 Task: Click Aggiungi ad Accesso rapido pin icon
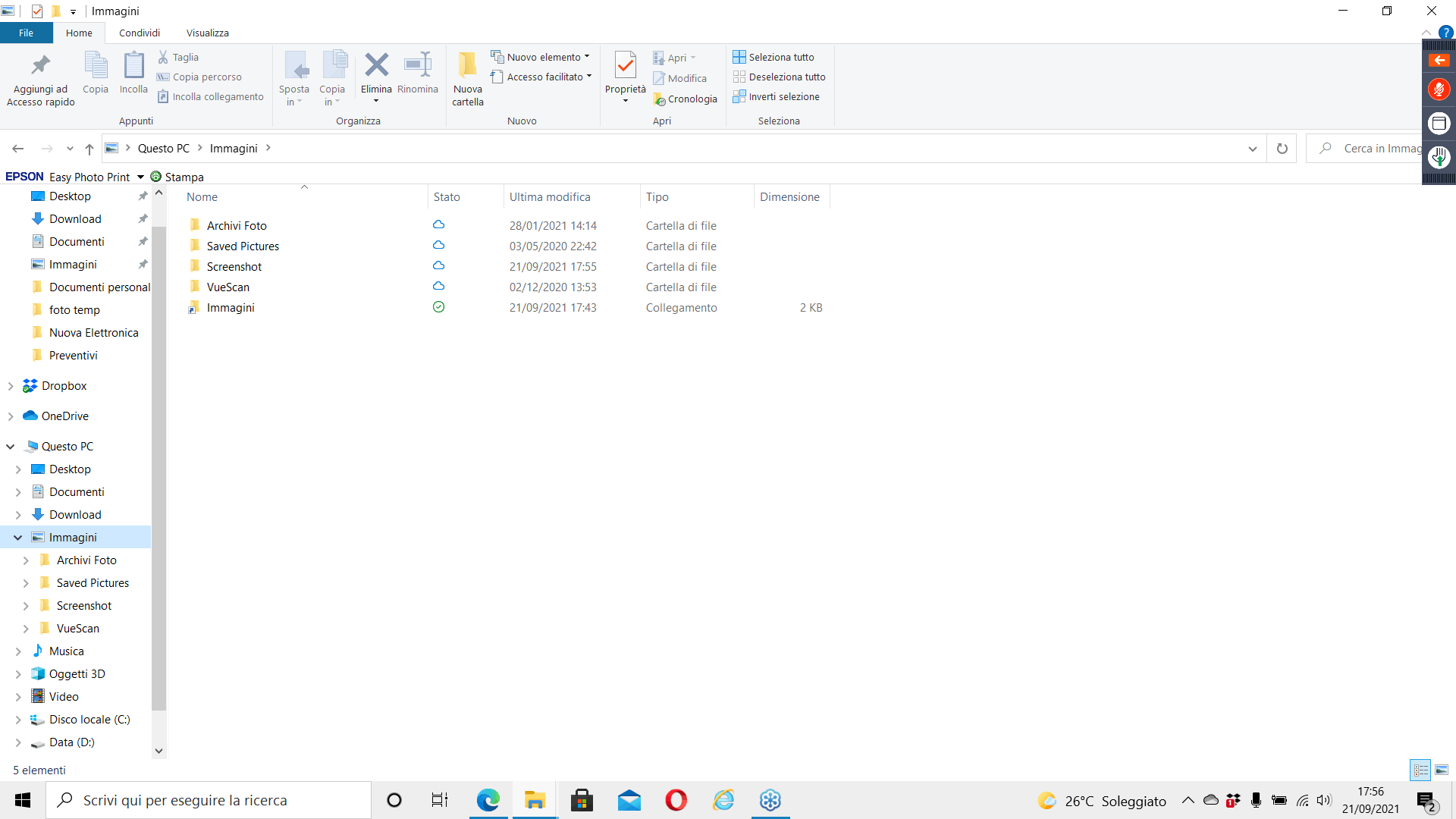point(41,66)
